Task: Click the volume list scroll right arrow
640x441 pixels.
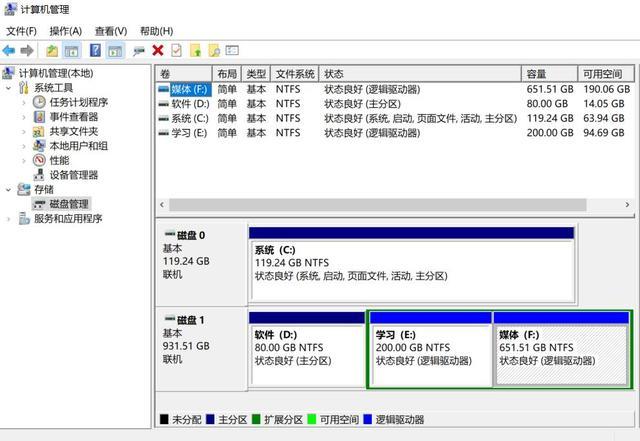Action: (627, 205)
